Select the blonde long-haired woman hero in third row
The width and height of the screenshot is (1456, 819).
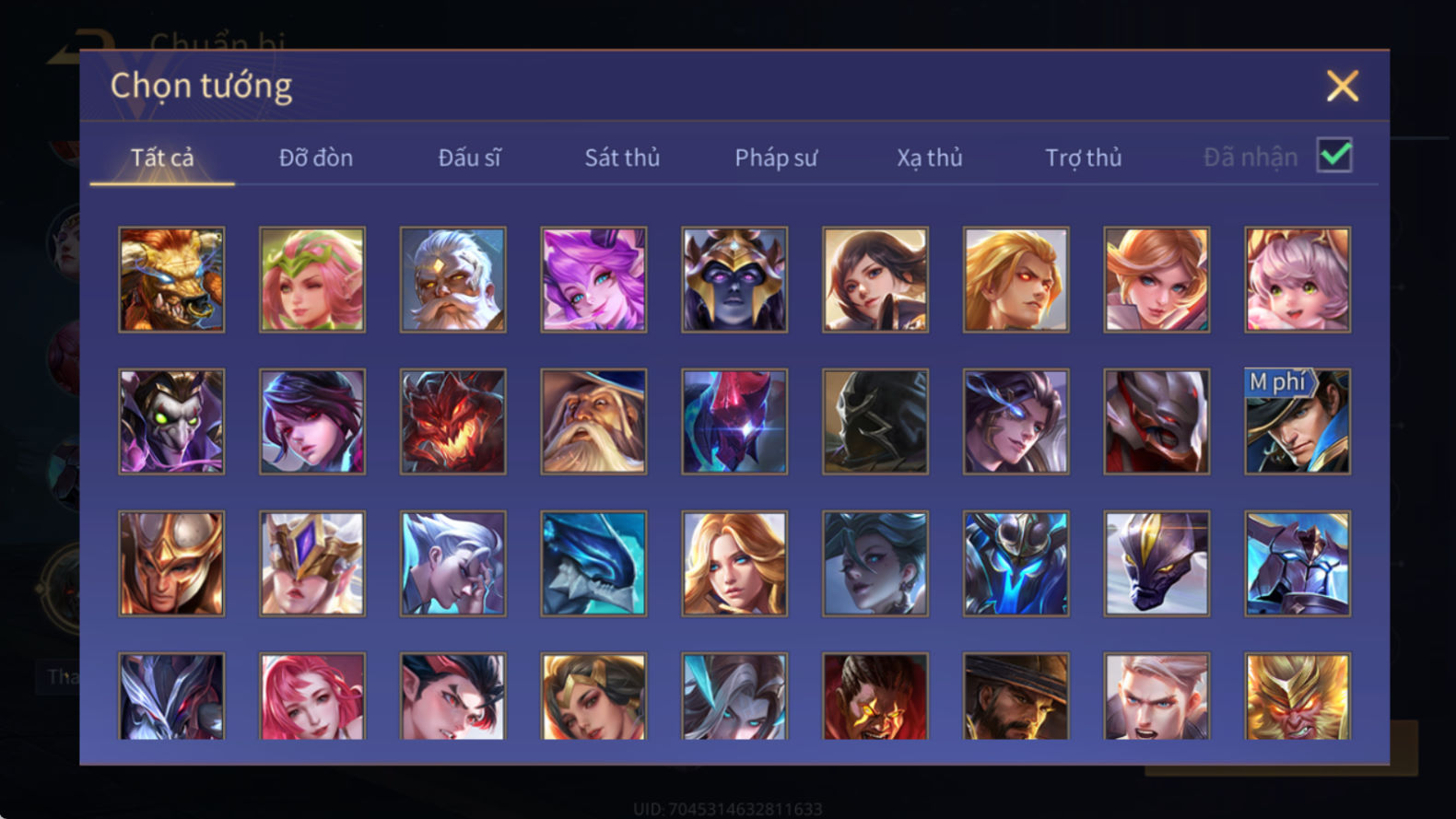tap(734, 564)
